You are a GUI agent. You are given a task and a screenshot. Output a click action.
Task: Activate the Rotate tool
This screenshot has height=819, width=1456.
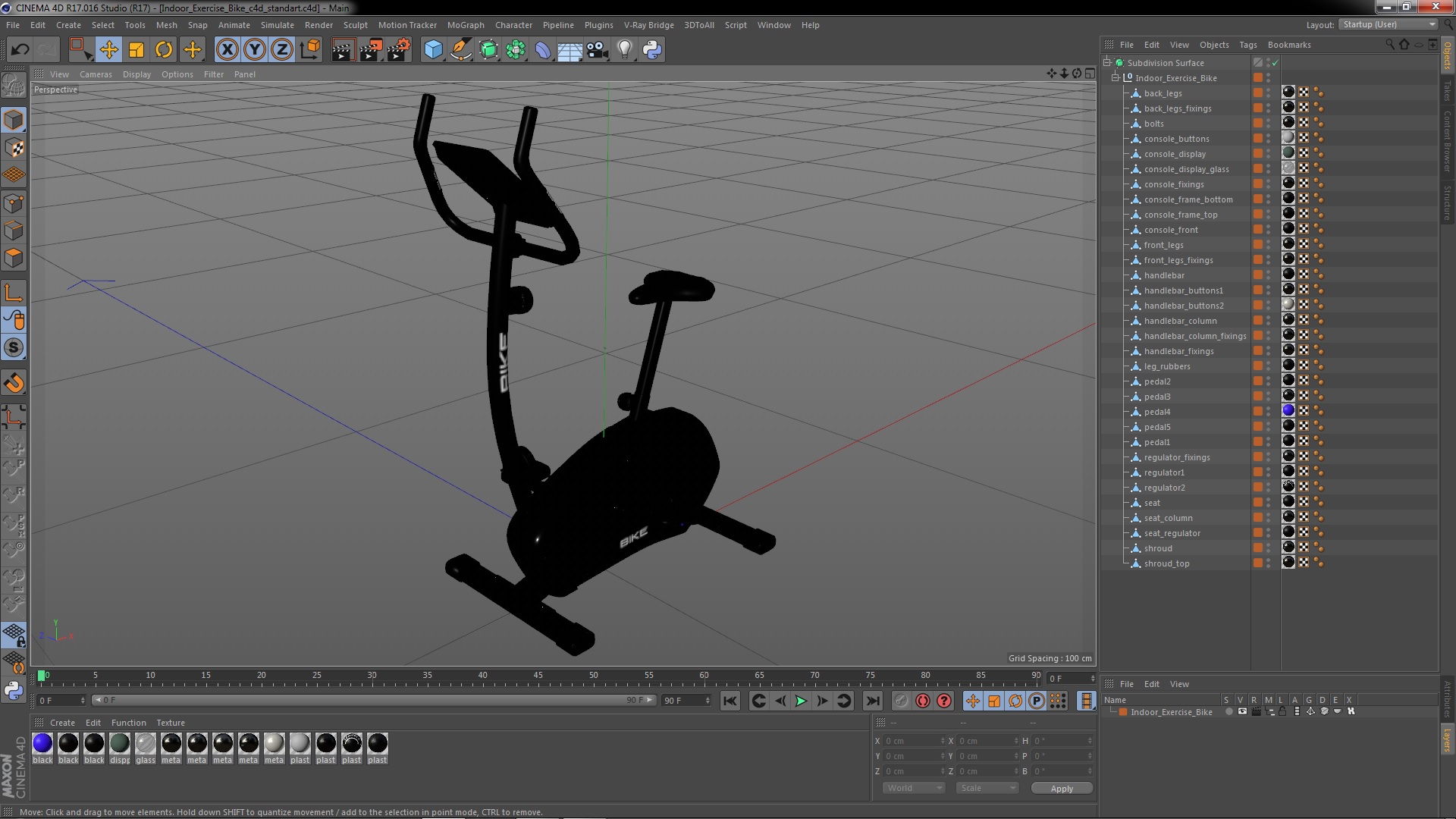[x=164, y=50]
